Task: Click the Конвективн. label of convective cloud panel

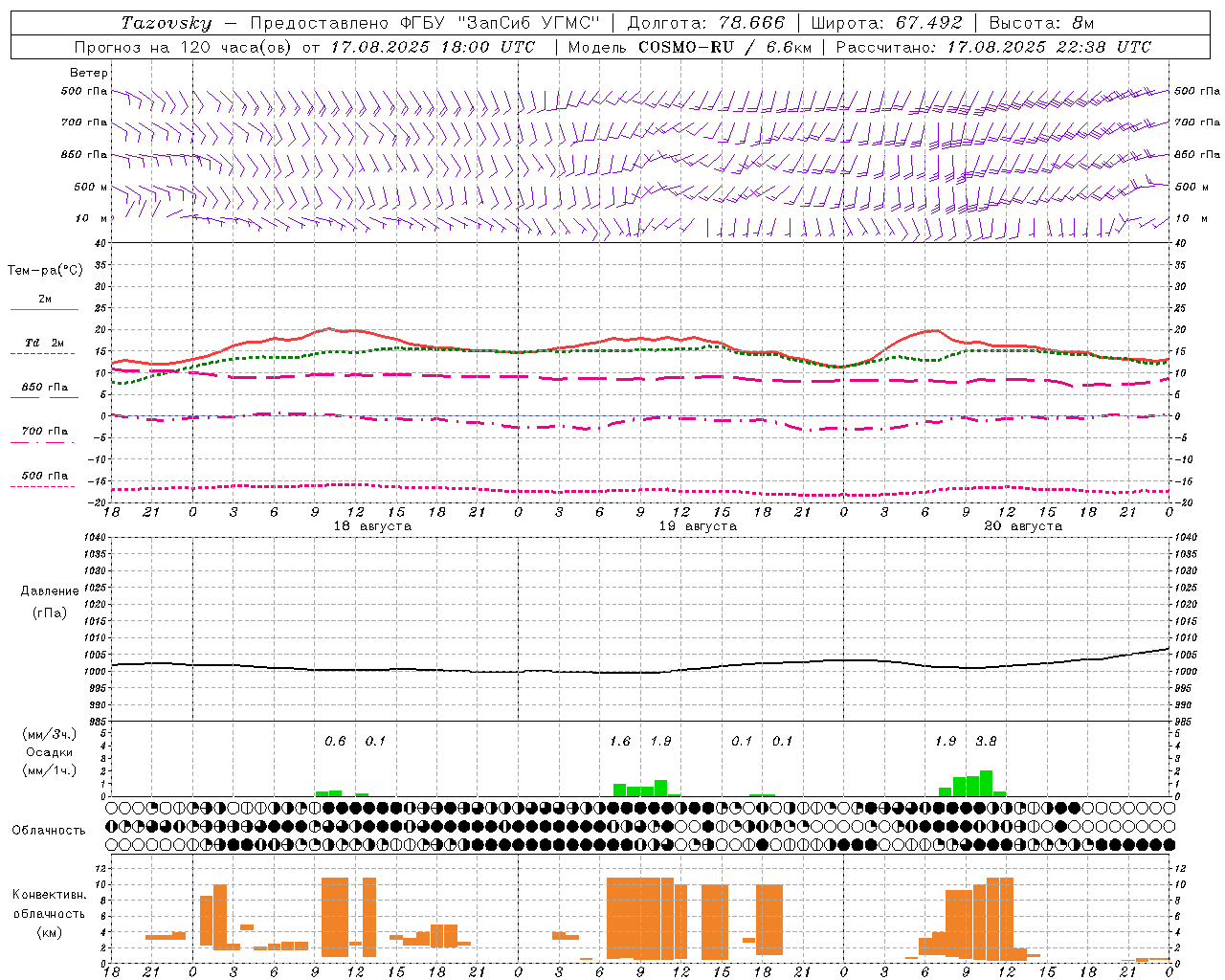Action: point(49,895)
